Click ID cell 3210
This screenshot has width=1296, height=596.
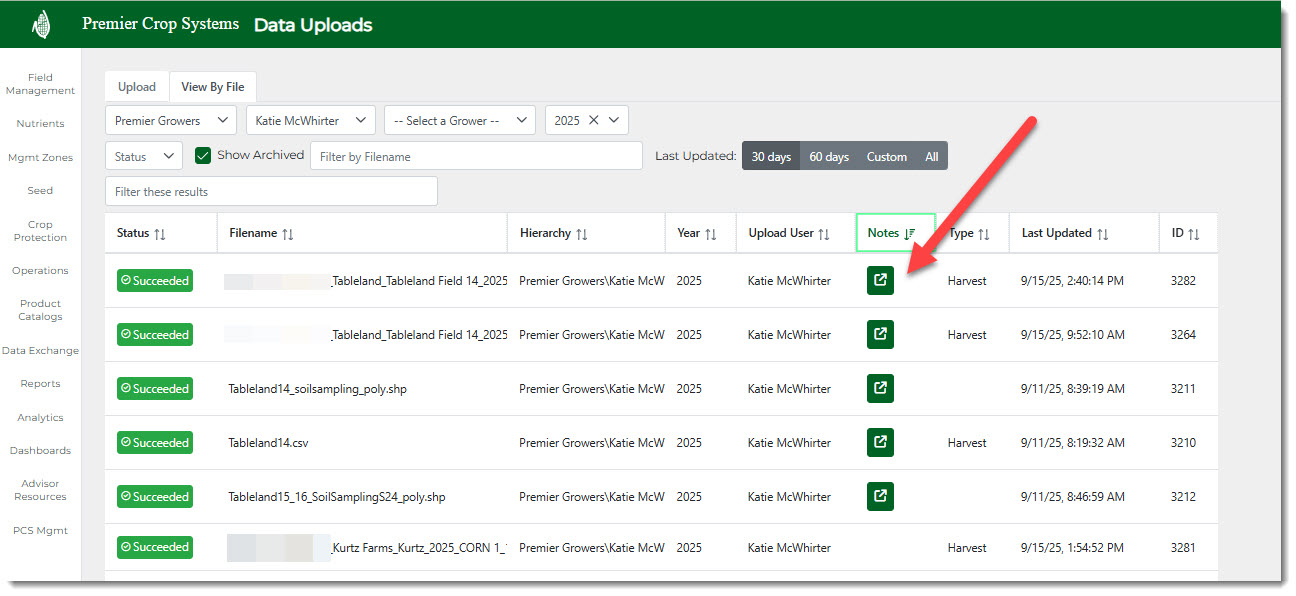(1183, 443)
